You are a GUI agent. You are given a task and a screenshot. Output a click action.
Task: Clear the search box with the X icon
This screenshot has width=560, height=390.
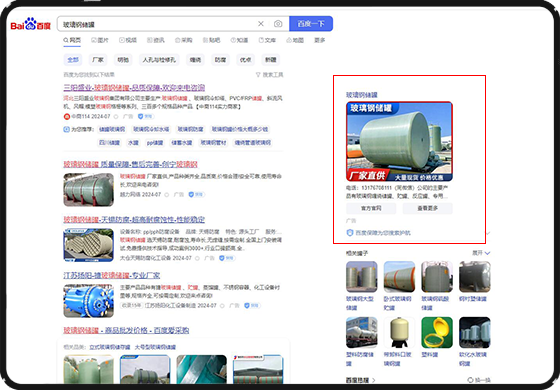coord(261,24)
